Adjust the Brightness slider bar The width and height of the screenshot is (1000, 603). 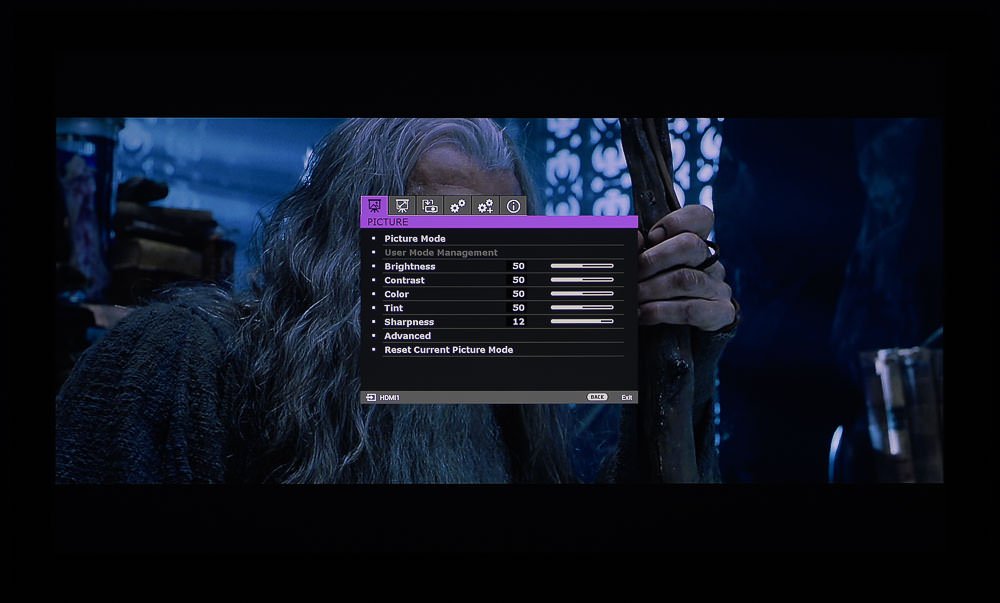coord(582,266)
